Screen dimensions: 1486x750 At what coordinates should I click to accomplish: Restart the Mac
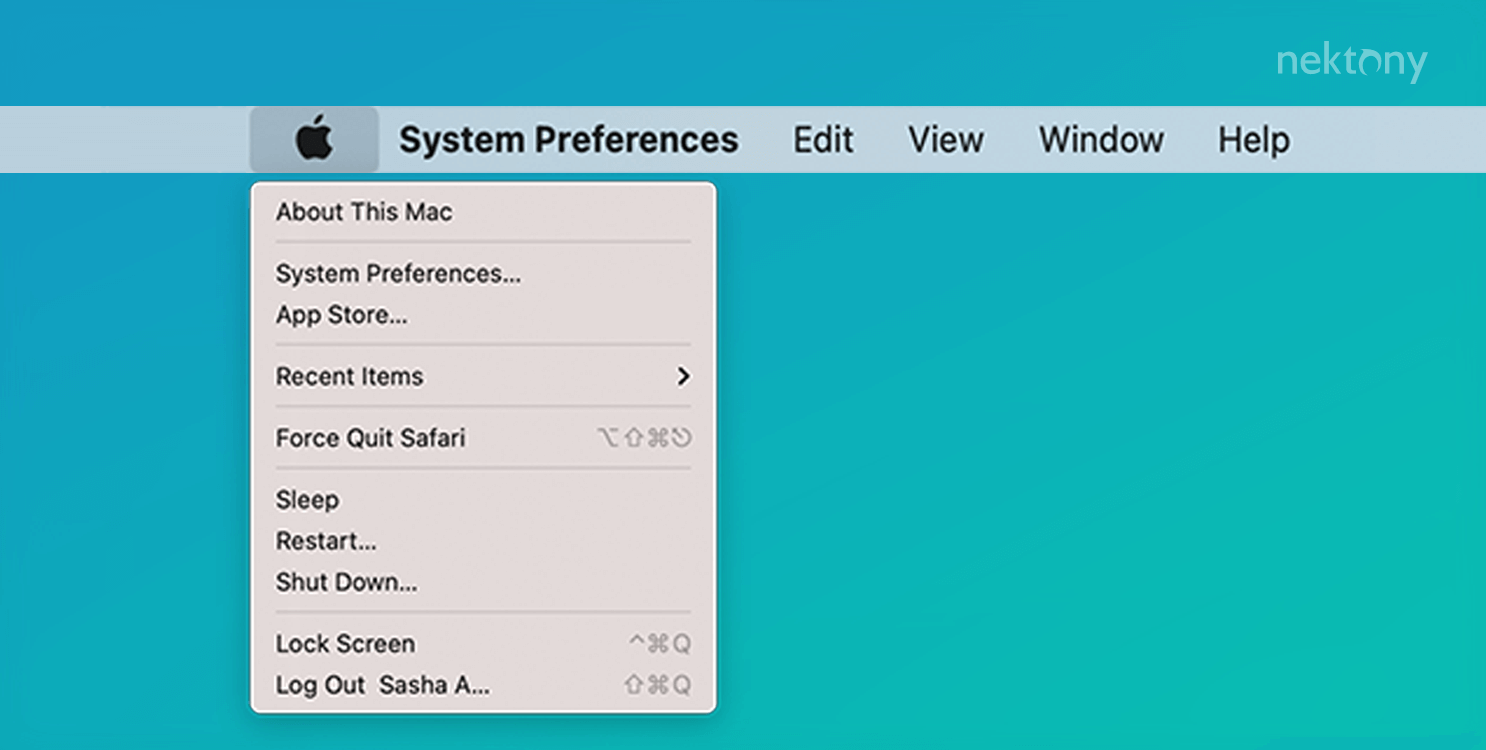(325, 541)
